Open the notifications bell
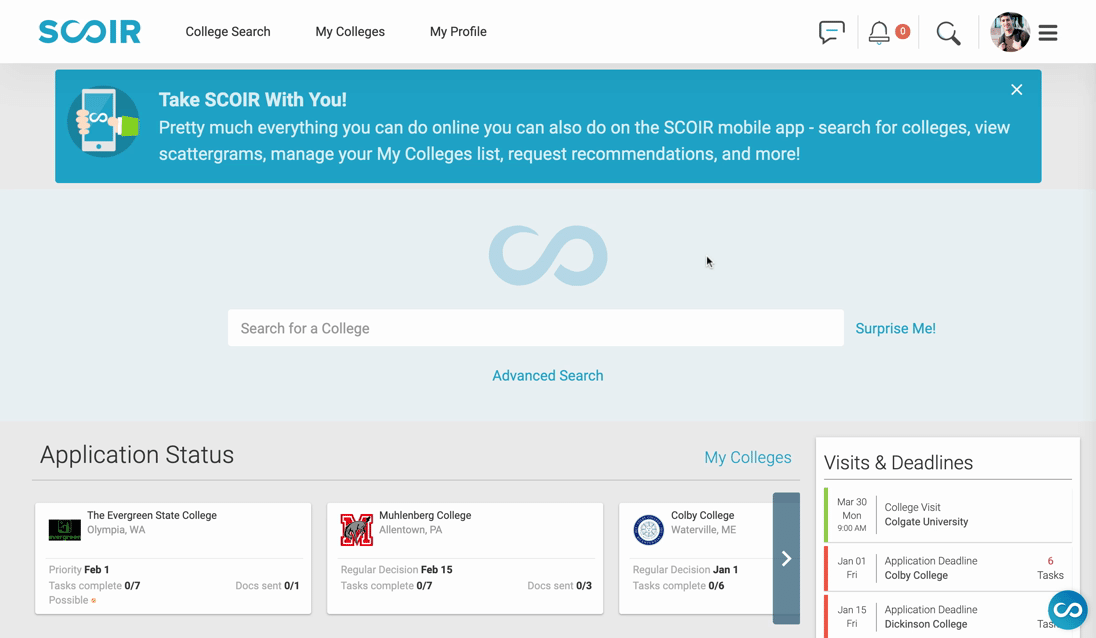The width and height of the screenshot is (1096, 638). pos(879,32)
